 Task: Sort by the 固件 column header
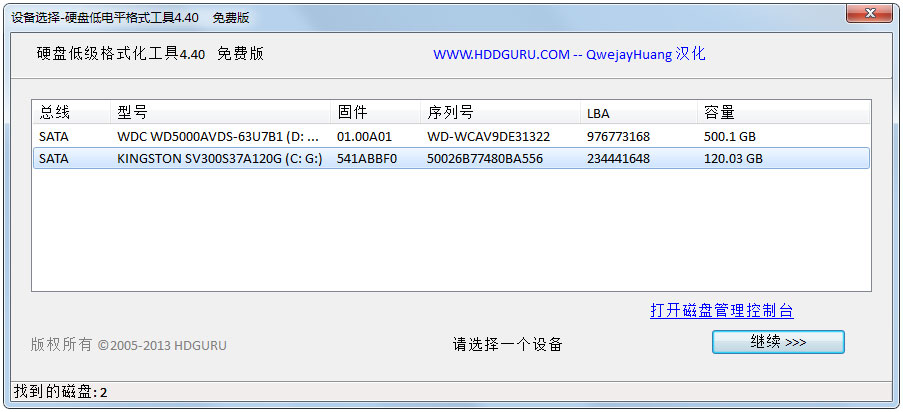click(375, 112)
